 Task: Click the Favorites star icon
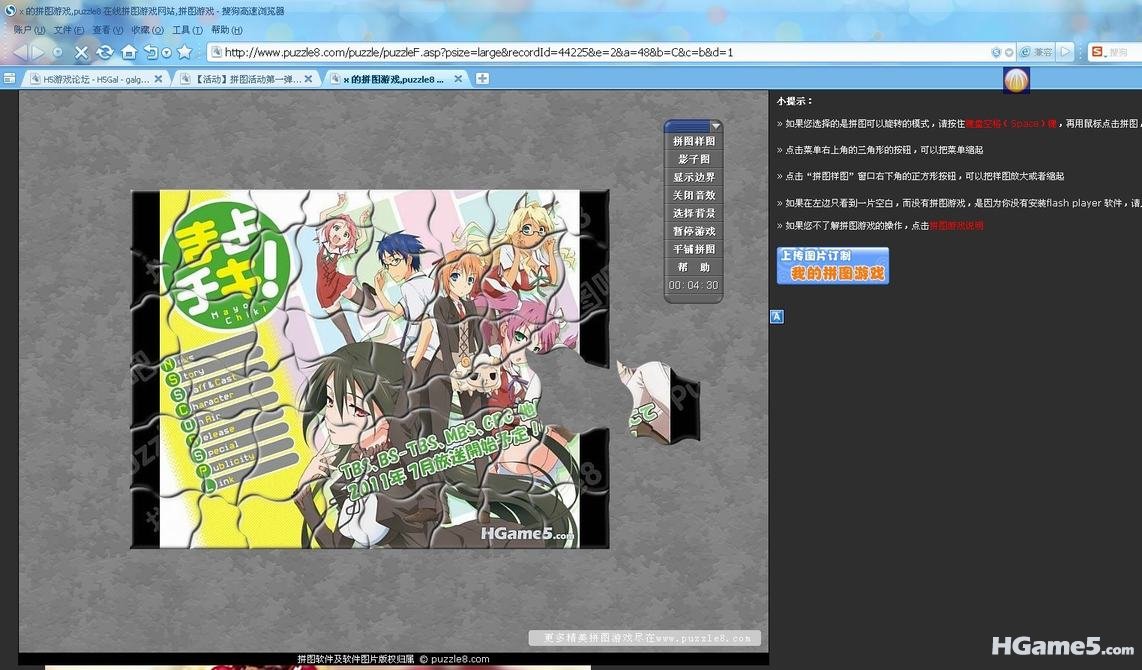coord(185,52)
